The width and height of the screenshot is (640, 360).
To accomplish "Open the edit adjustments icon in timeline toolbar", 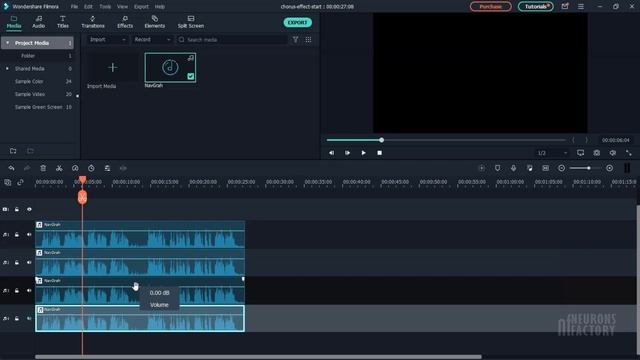I will (x=107, y=168).
